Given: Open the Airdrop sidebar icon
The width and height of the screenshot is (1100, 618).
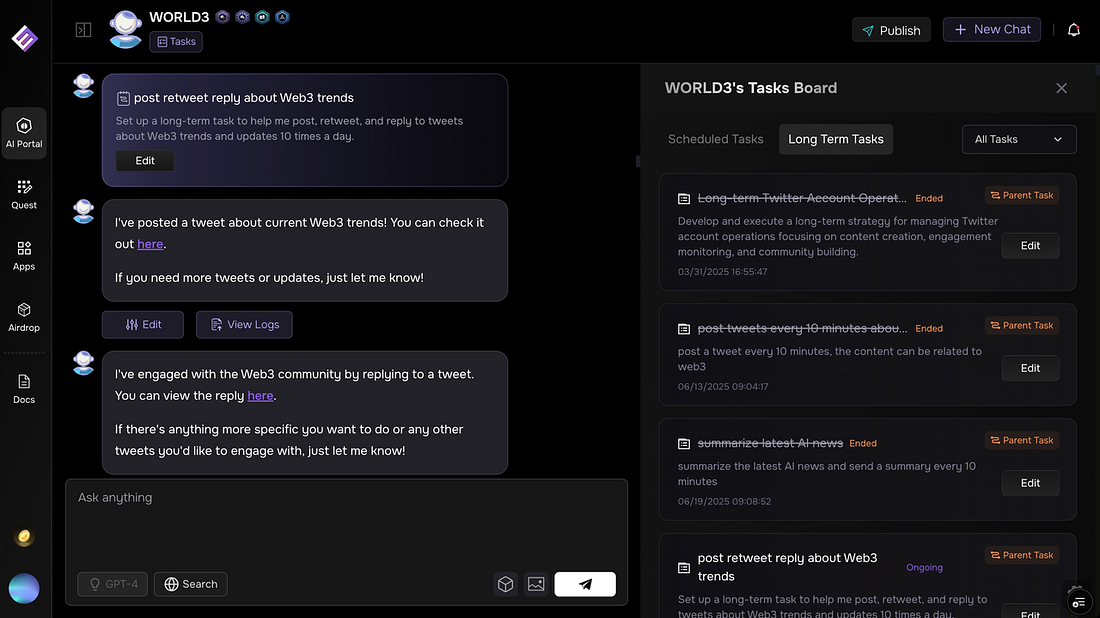Looking at the screenshot, I should [24, 317].
